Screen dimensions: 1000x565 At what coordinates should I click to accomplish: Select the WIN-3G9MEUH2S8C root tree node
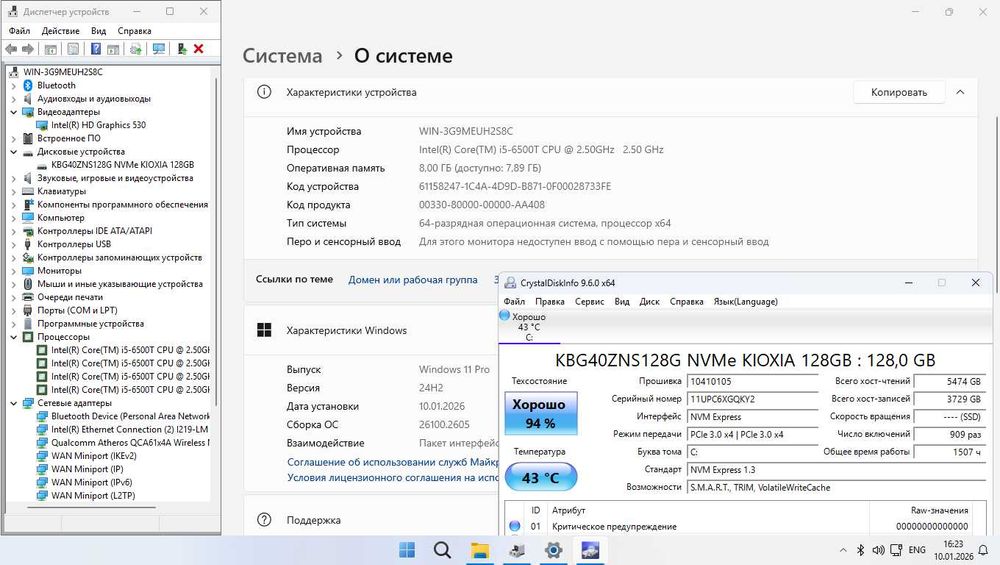point(62,72)
